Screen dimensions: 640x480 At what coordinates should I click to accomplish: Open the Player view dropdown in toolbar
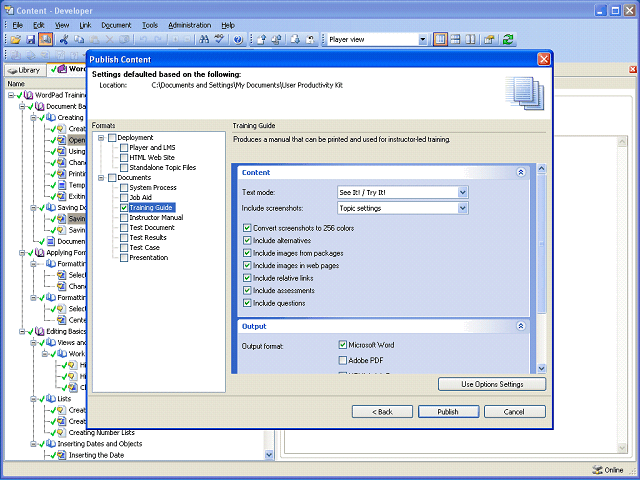pyautogui.click(x=422, y=40)
